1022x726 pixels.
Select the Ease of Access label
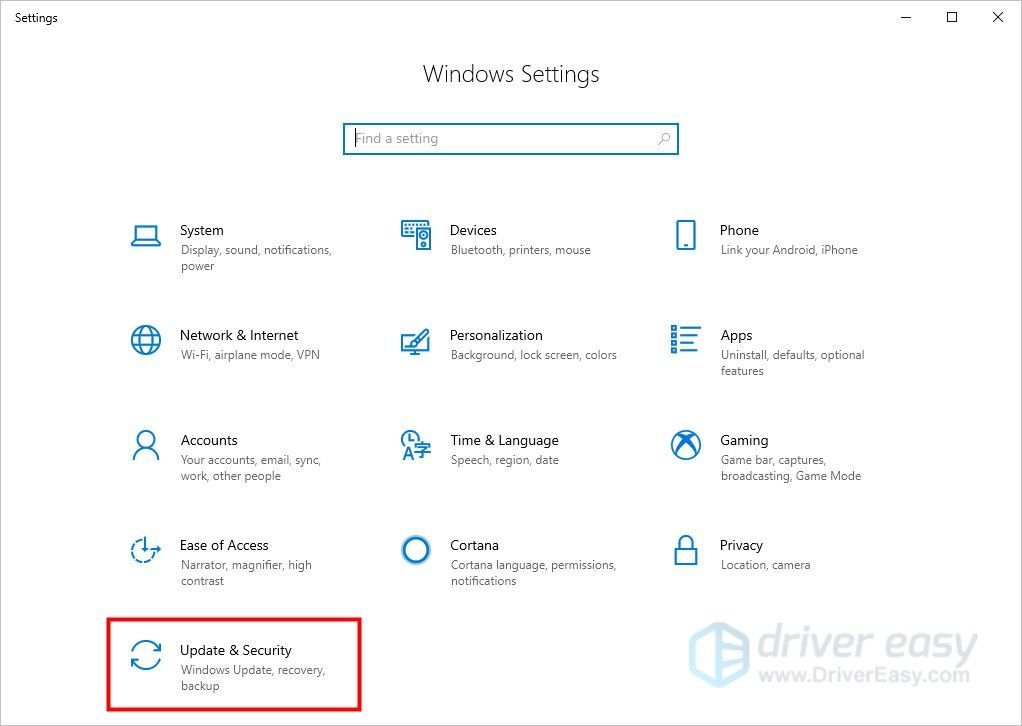(224, 545)
